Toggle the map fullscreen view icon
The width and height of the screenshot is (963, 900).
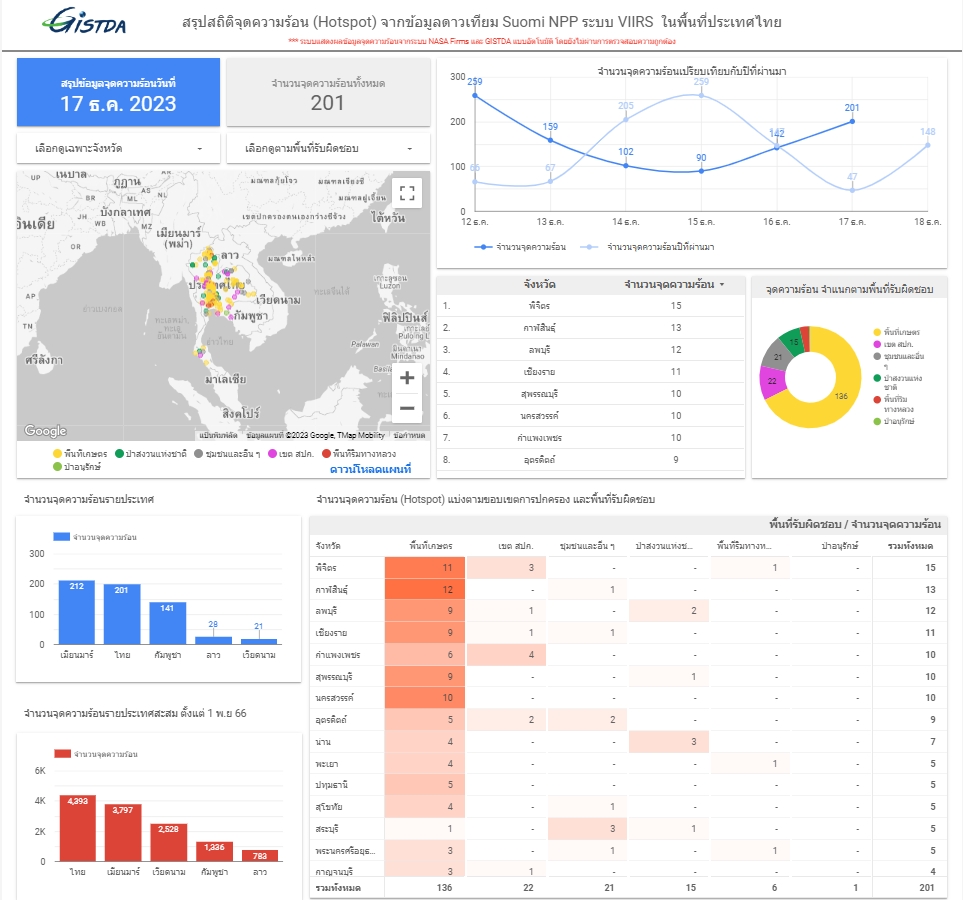407,194
